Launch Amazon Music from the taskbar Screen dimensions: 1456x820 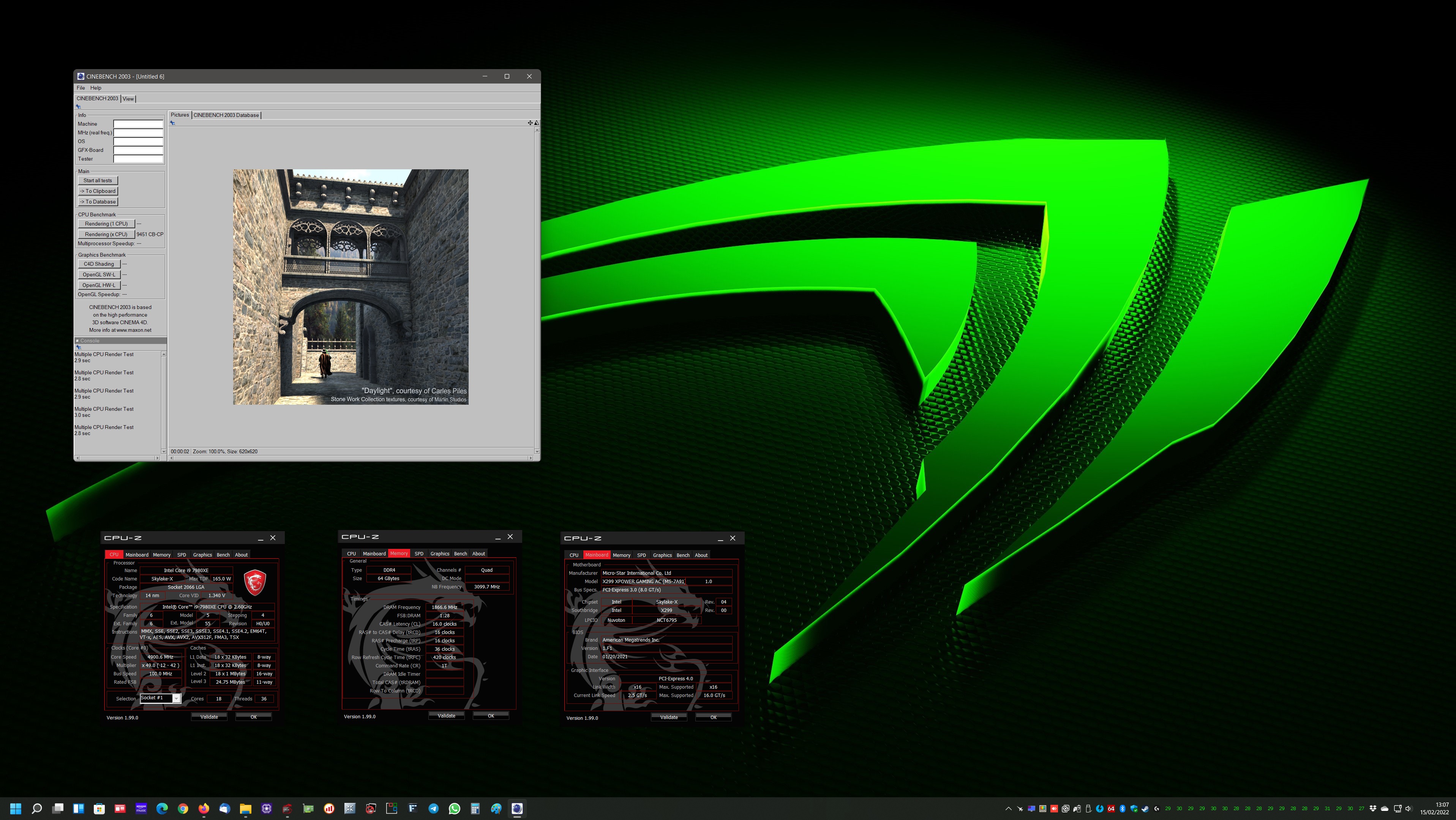(x=141, y=808)
